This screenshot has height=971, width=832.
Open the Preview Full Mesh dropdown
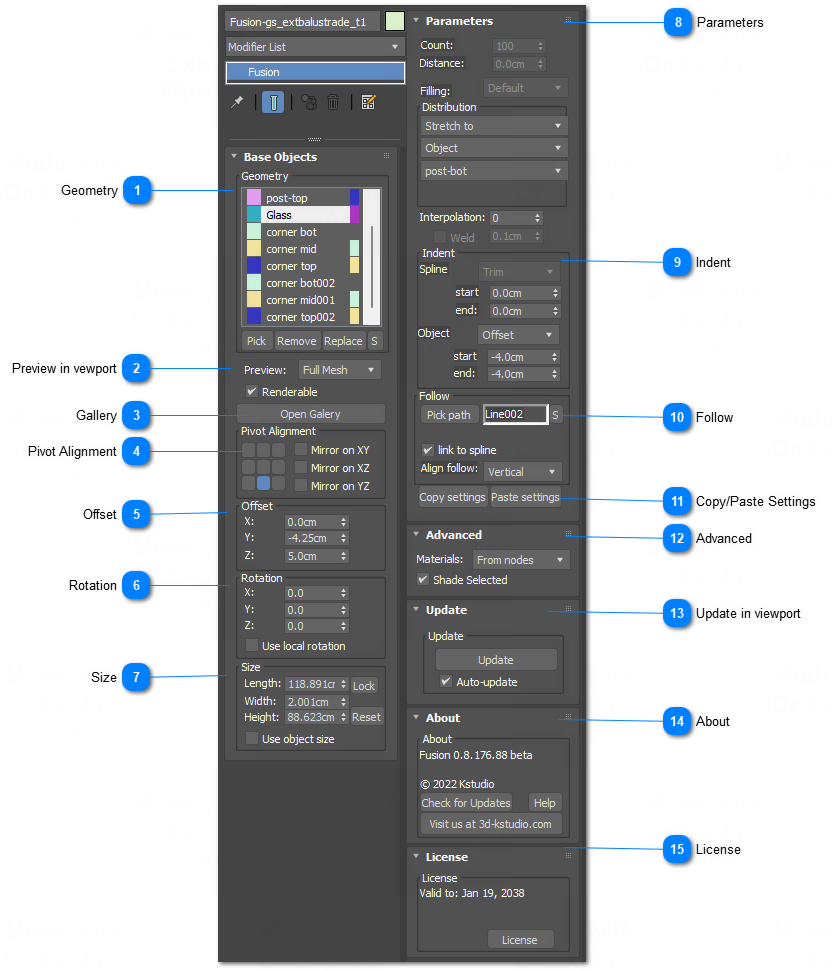[x=340, y=369]
